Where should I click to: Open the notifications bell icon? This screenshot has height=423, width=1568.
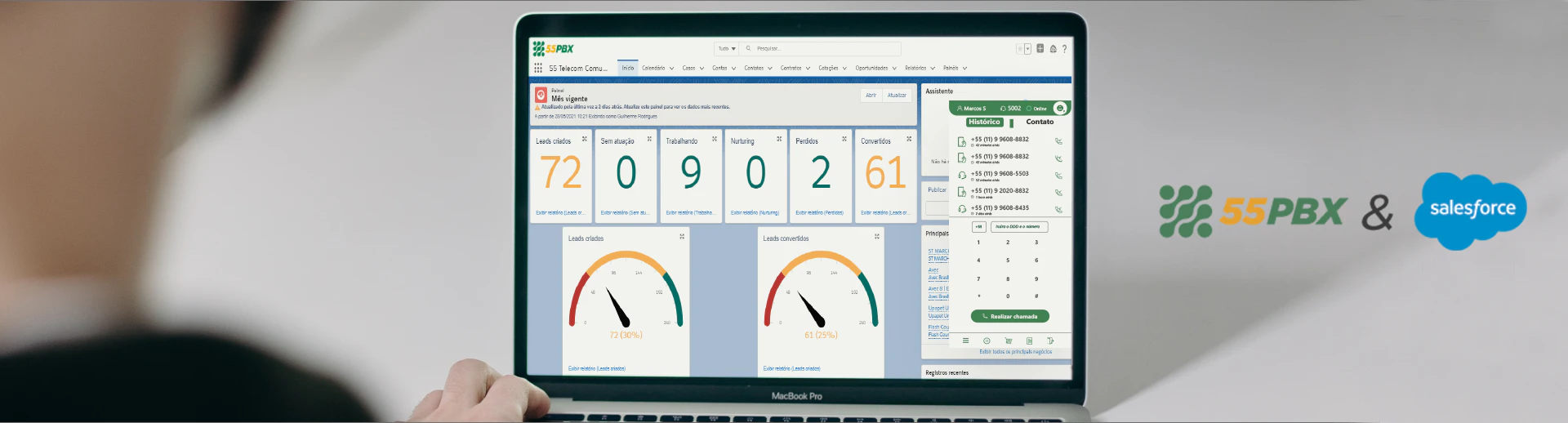[x=1053, y=49]
